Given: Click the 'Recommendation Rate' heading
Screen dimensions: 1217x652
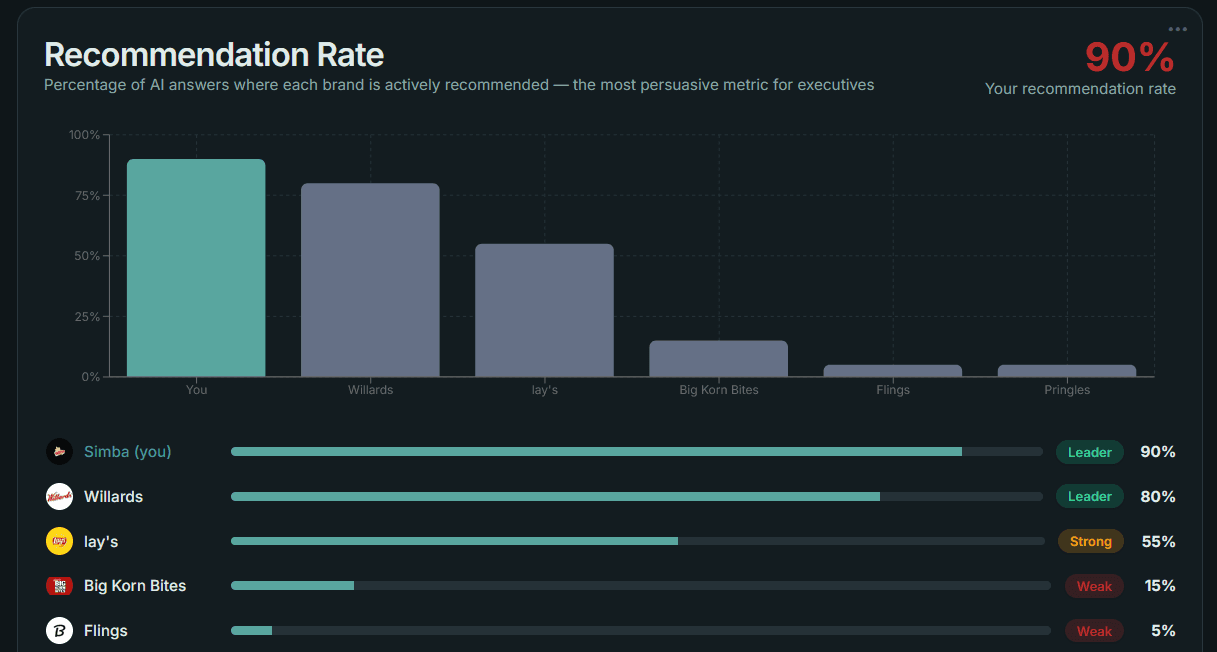Looking at the screenshot, I should click(x=214, y=54).
